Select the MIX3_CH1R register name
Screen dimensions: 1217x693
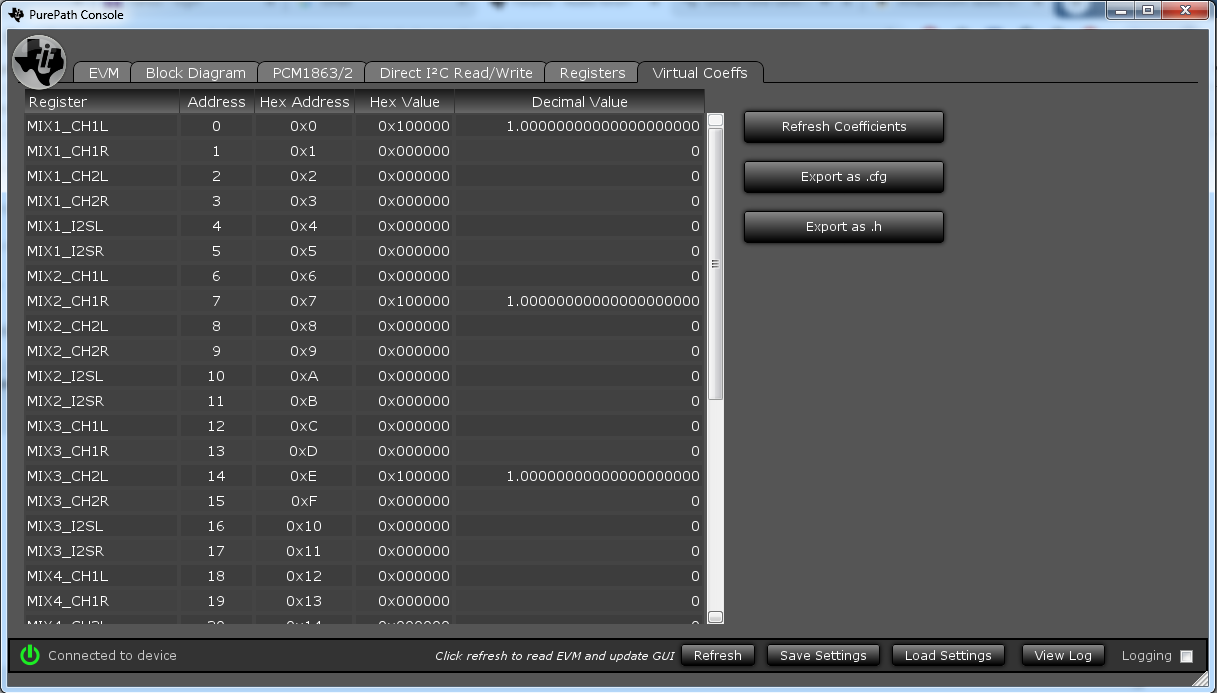[68, 451]
